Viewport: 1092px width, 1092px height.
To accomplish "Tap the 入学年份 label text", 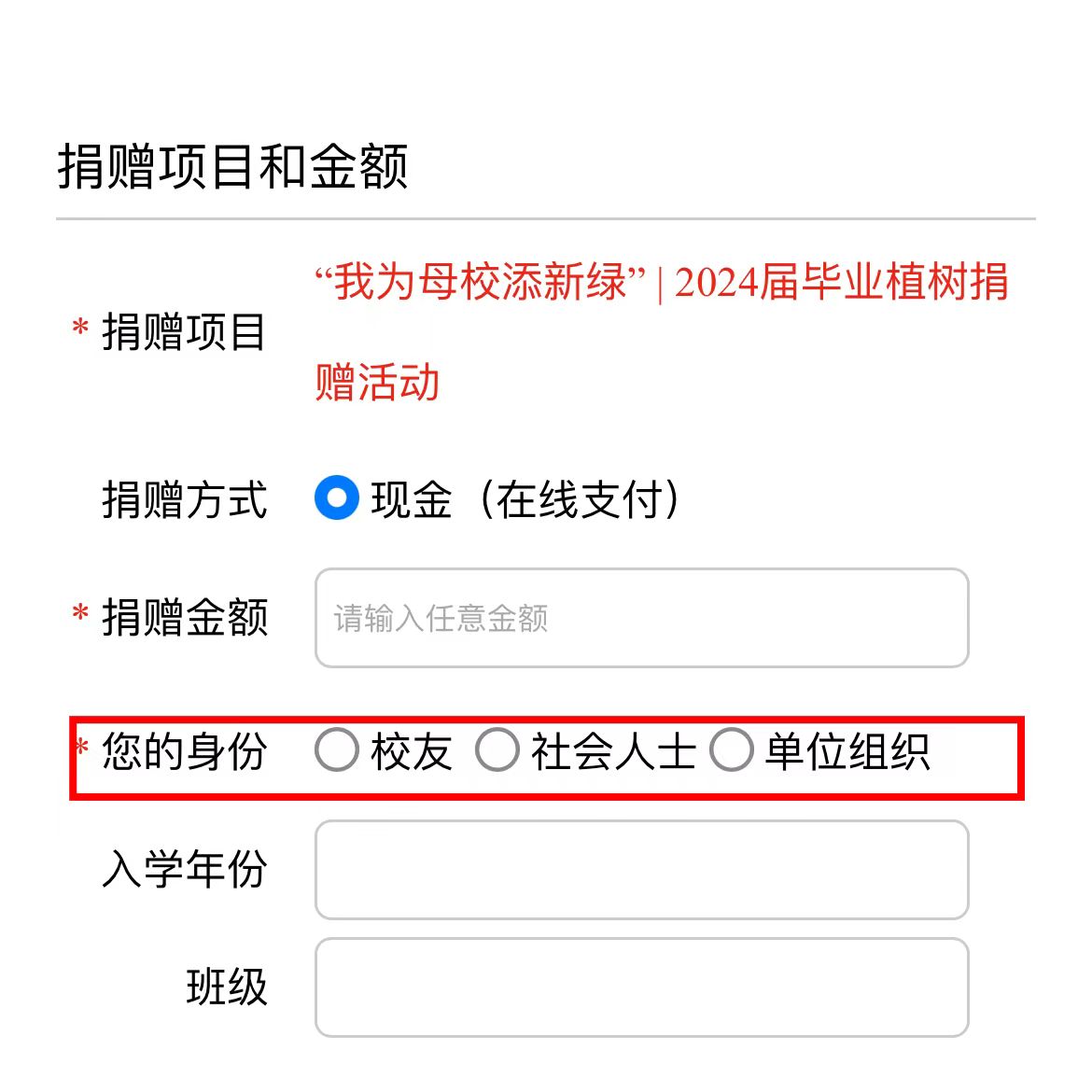I will 184,869.
